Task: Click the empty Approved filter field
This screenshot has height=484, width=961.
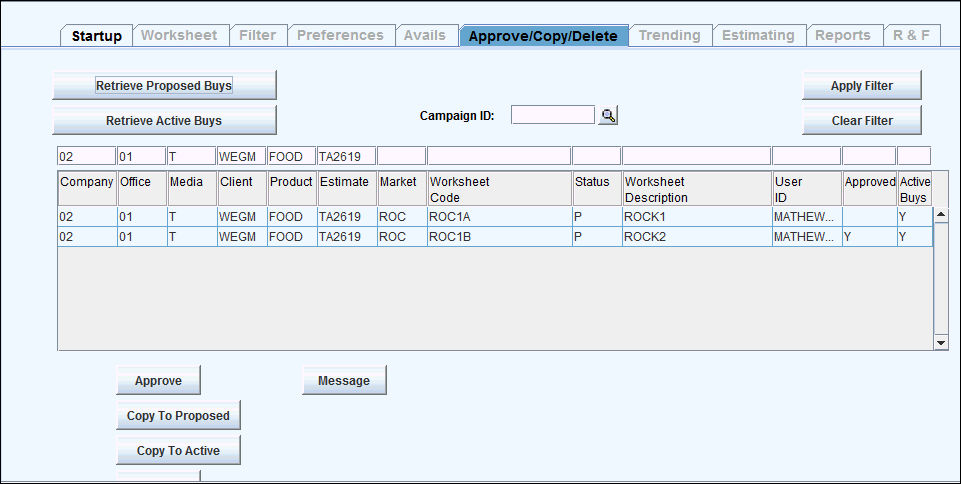Action: click(868, 156)
